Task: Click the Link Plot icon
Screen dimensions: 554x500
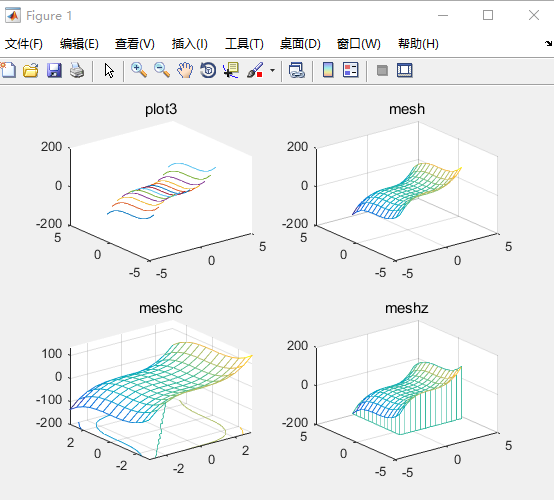Action: [296, 70]
